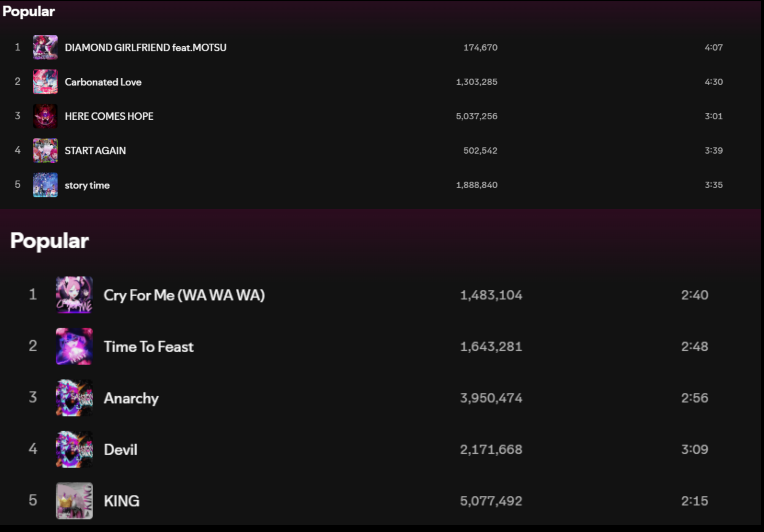This screenshot has height=532, width=764.
Task: Click the START AGAIN duration 3:39
Action: coord(713,151)
